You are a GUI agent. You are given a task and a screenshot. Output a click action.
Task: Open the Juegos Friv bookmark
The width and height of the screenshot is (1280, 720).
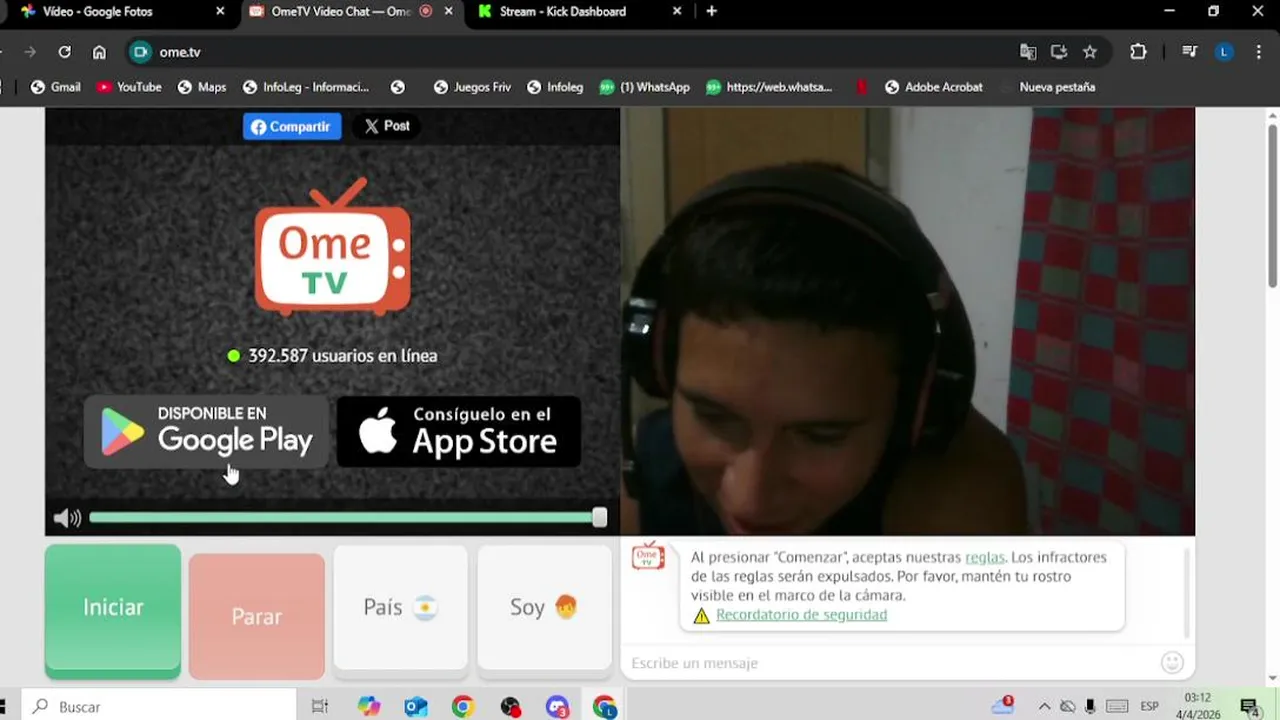pos(472,87)
